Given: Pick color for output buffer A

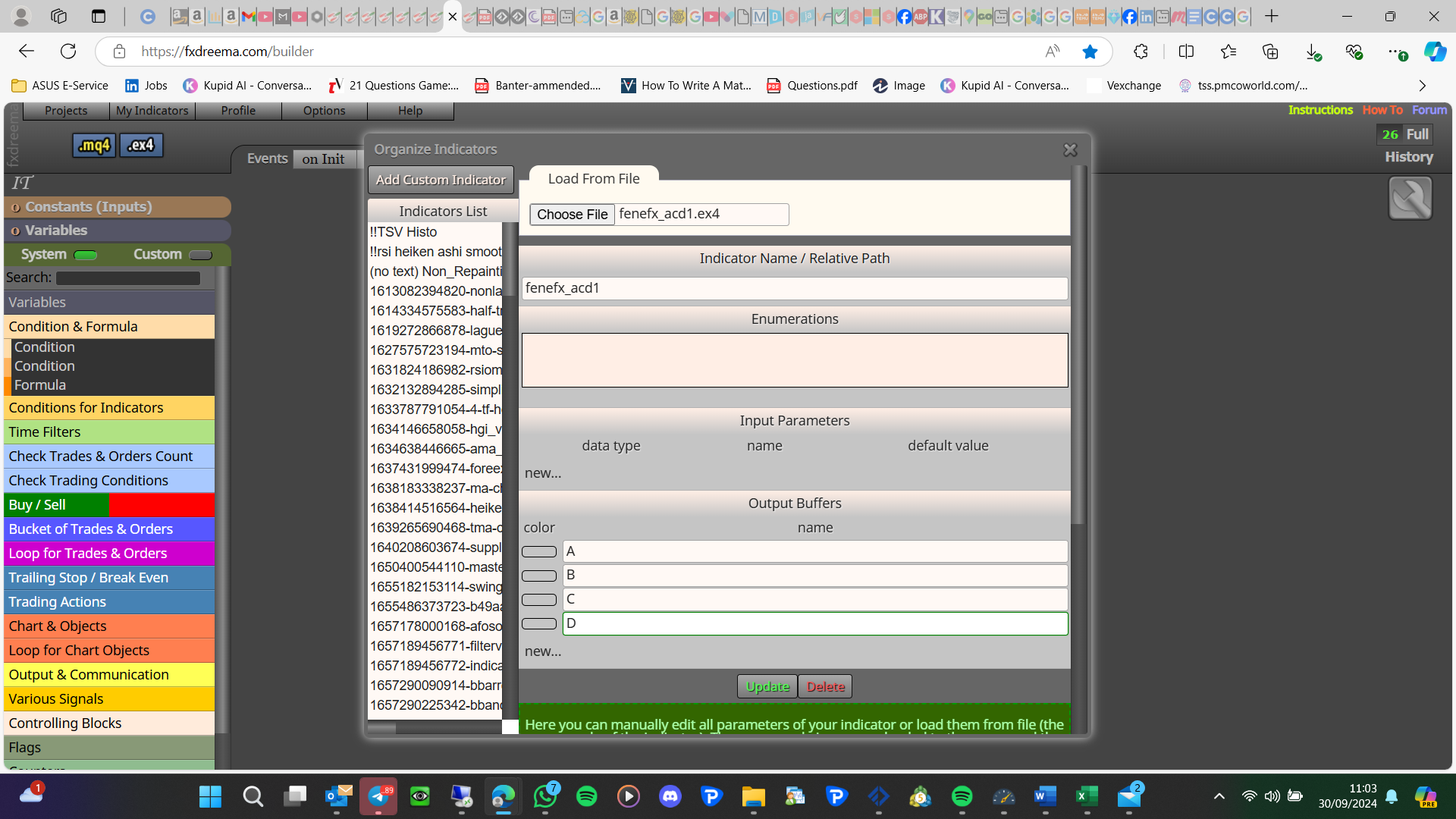Looking at the screenshot, I should pyautogui.click(x=539, y=552).
